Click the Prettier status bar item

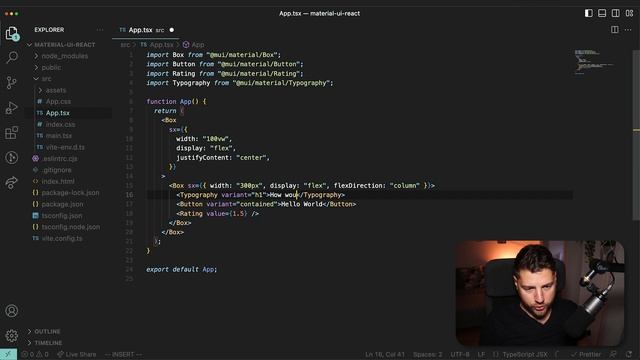(586, 354)
